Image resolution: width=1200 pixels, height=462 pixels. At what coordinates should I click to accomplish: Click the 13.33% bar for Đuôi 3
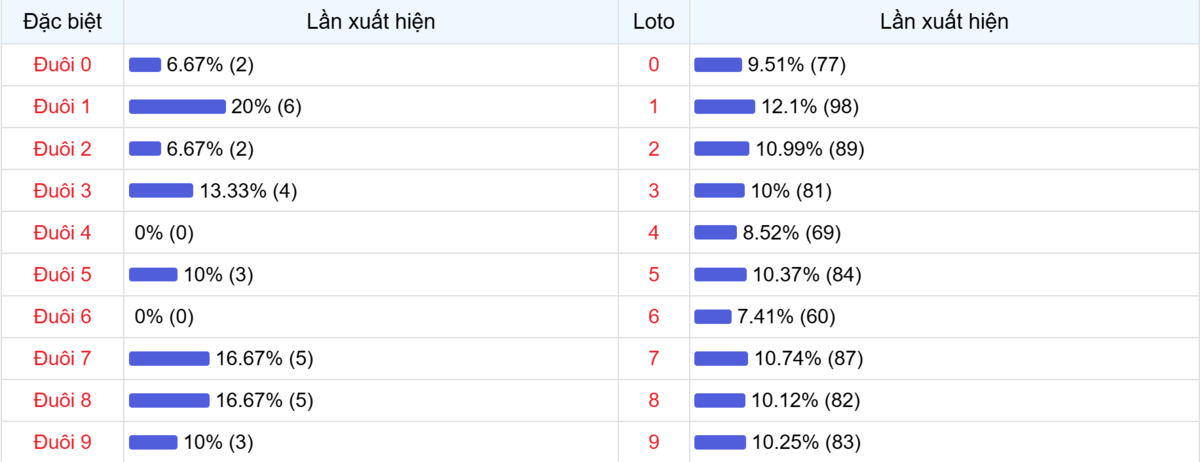coord(161,191)
